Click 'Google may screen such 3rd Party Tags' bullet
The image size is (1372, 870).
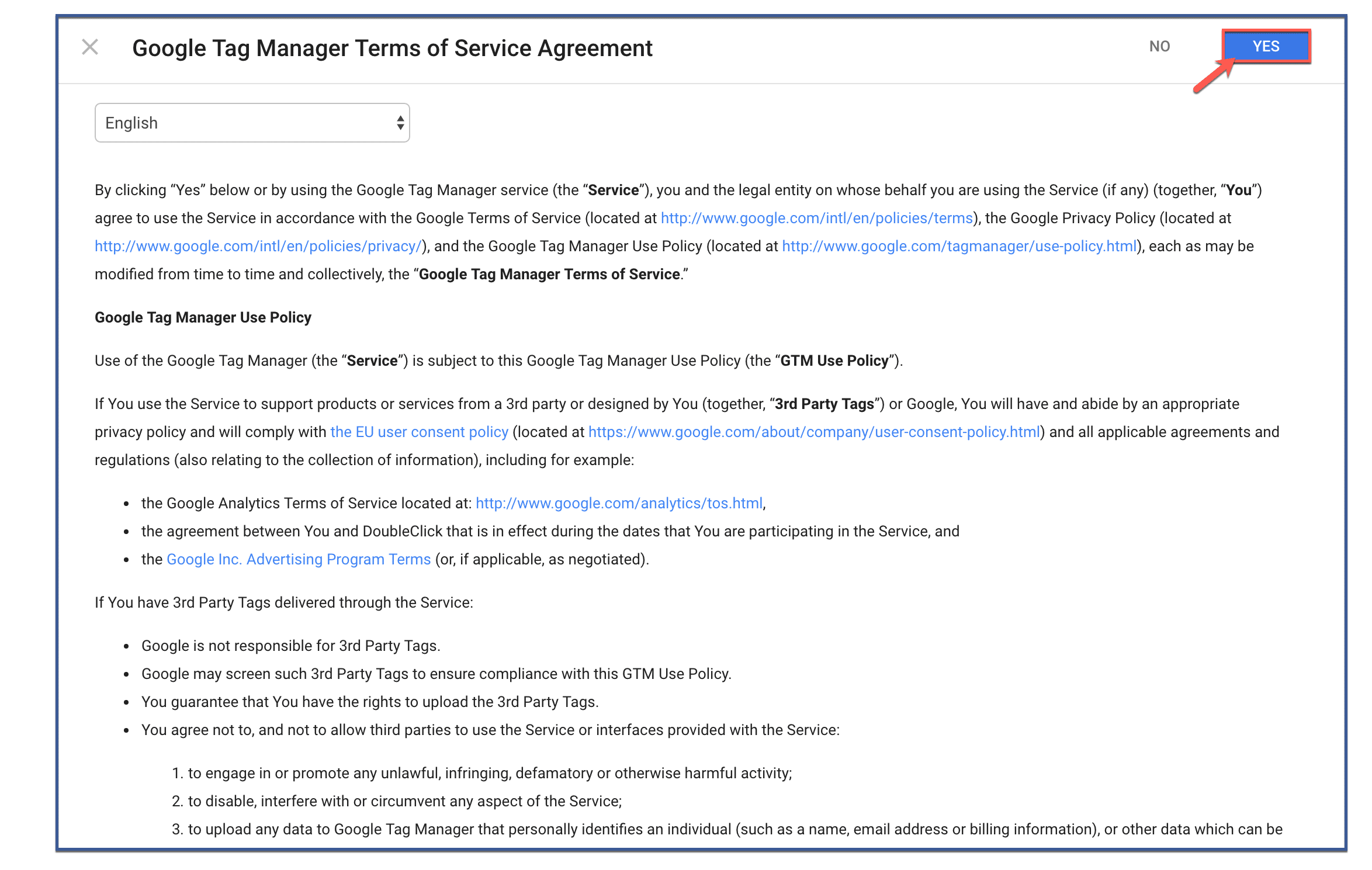pyautogui.click(x=436, y=674)
